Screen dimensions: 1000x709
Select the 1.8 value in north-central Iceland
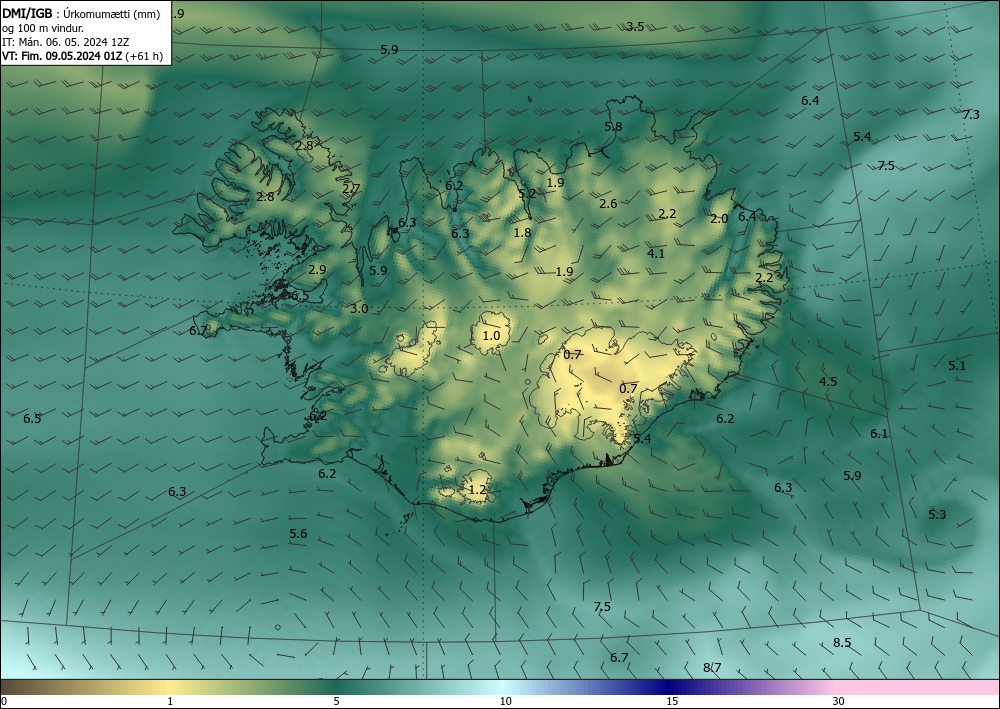tap(522, 233)
